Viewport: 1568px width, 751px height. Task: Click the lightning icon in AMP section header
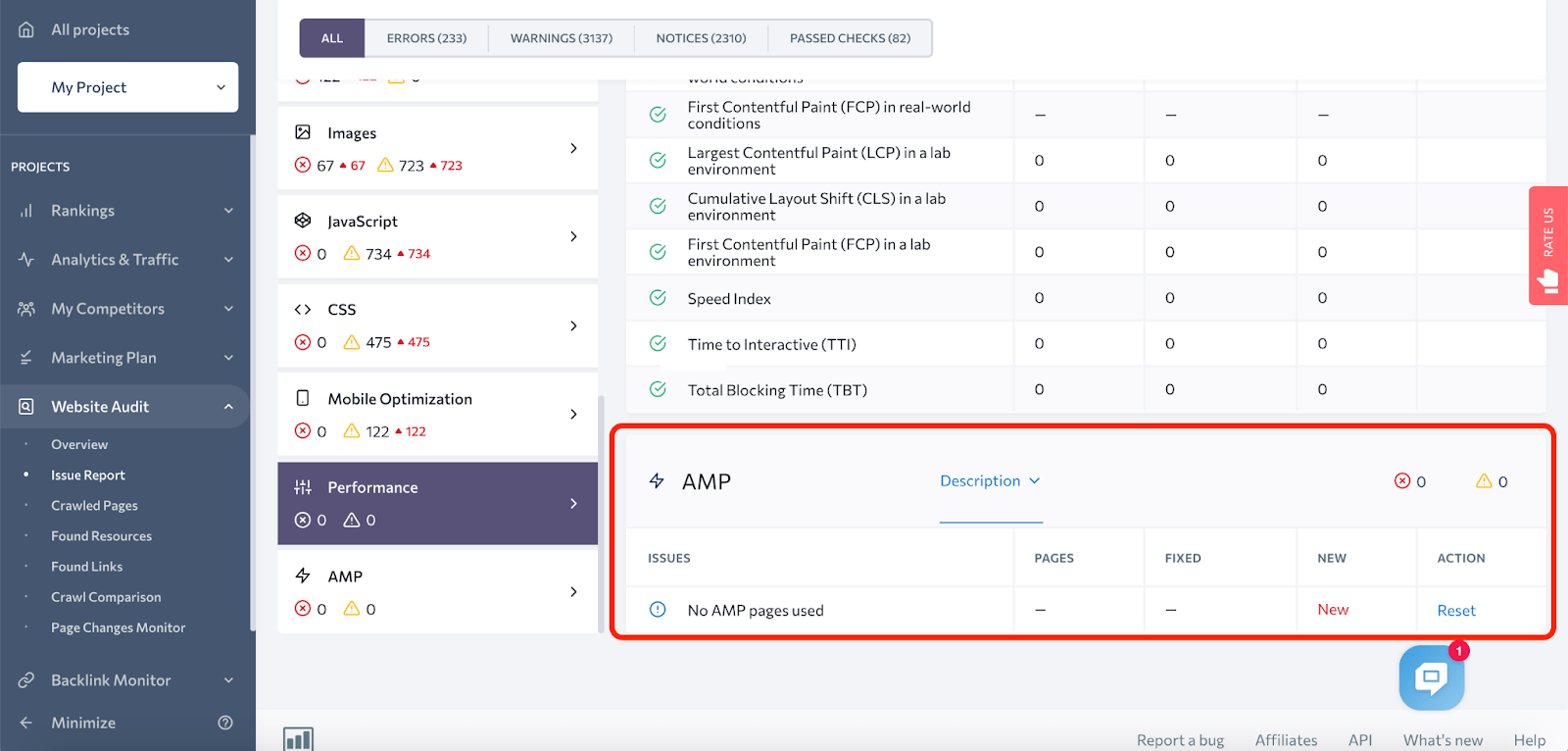coord(657,481)
